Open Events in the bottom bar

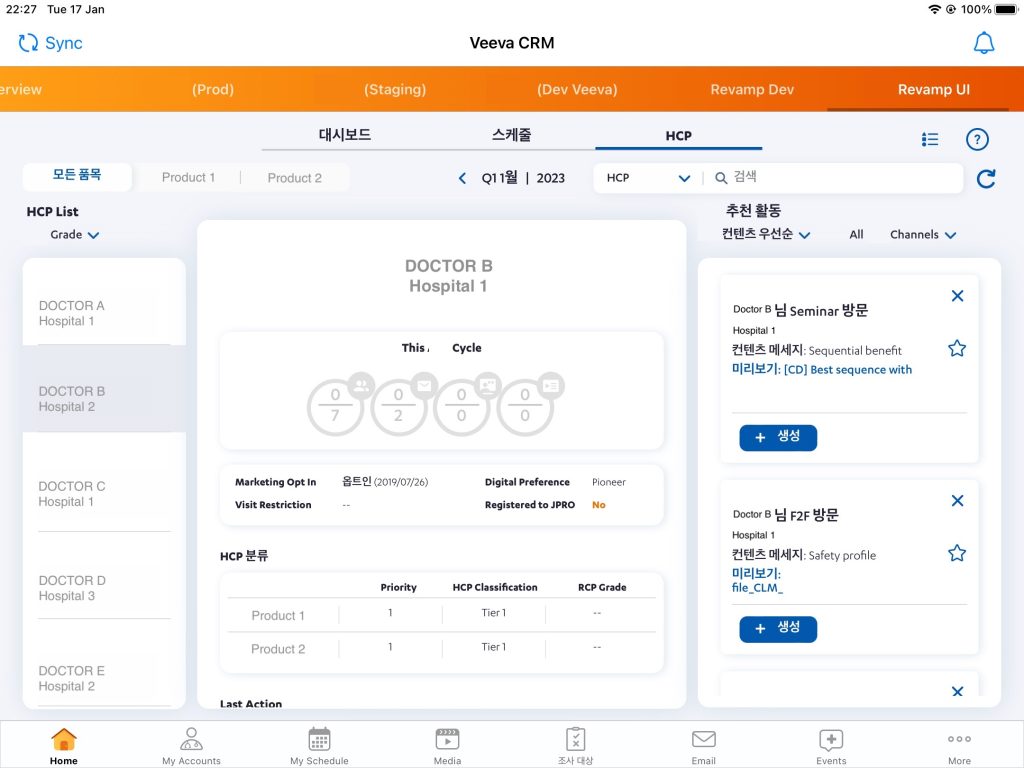click(x=831, y=745)
